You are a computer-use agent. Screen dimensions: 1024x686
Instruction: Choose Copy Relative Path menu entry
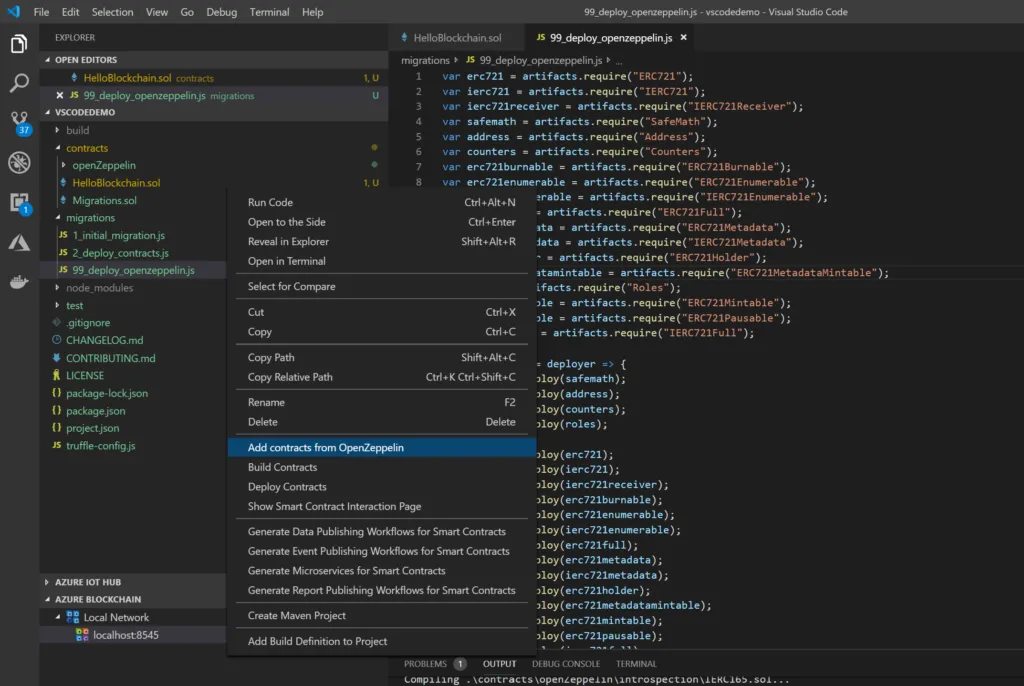coord(381,377)
